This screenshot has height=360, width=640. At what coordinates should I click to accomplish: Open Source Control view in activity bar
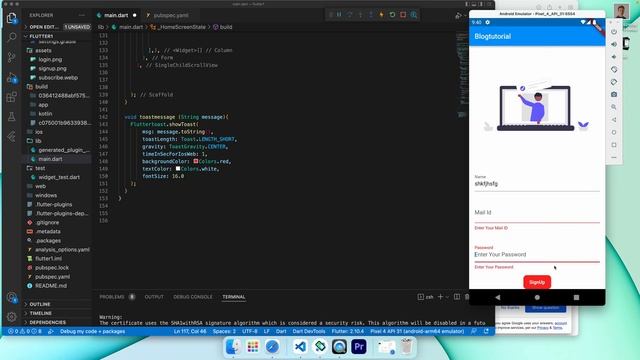click(x=11, y=57)
